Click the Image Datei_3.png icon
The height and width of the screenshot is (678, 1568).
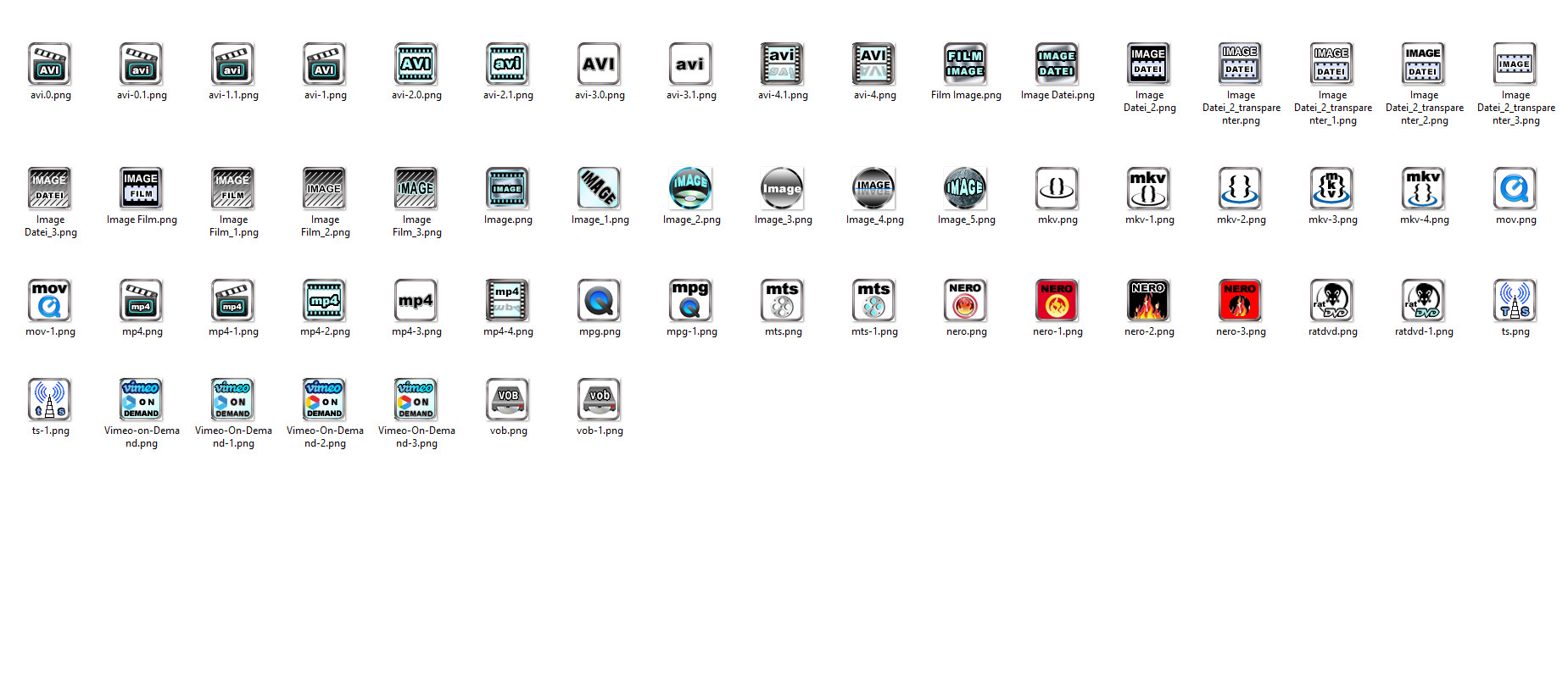pos(50,188)
